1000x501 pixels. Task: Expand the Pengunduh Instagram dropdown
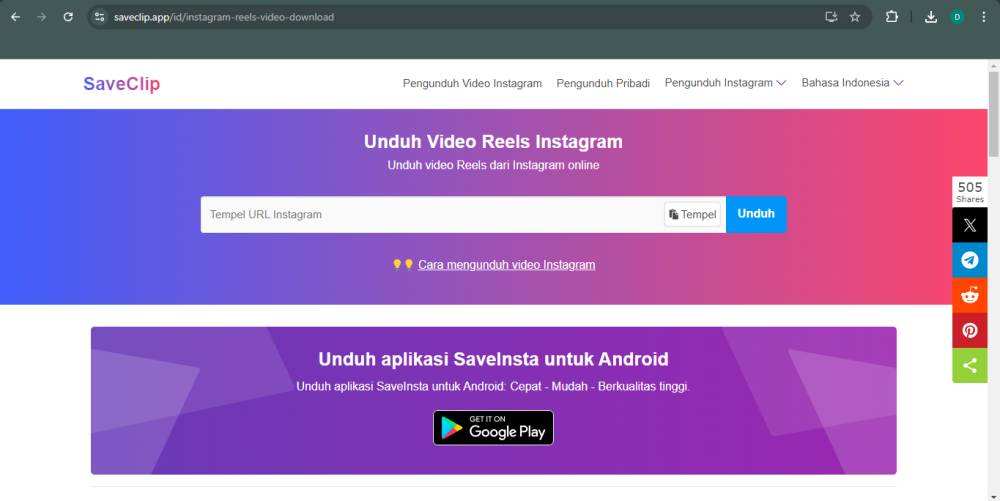725,83
